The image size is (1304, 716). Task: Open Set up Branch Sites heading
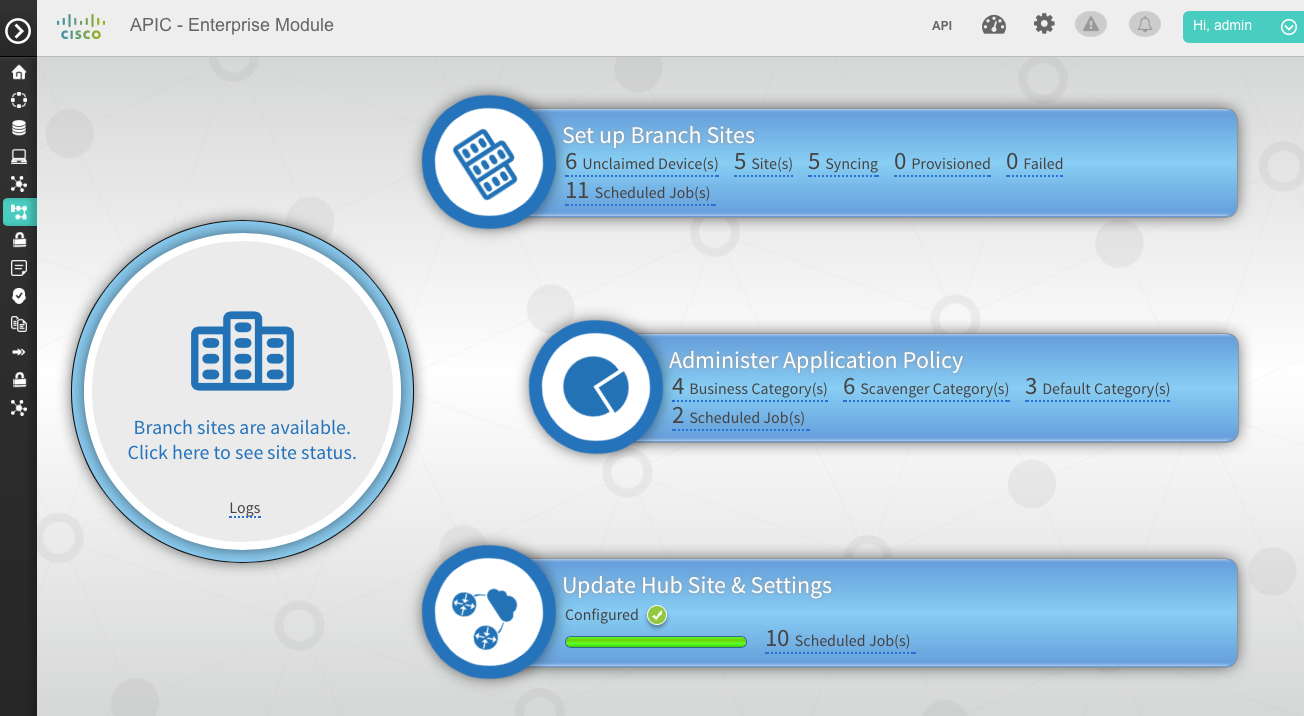point(658,136)
